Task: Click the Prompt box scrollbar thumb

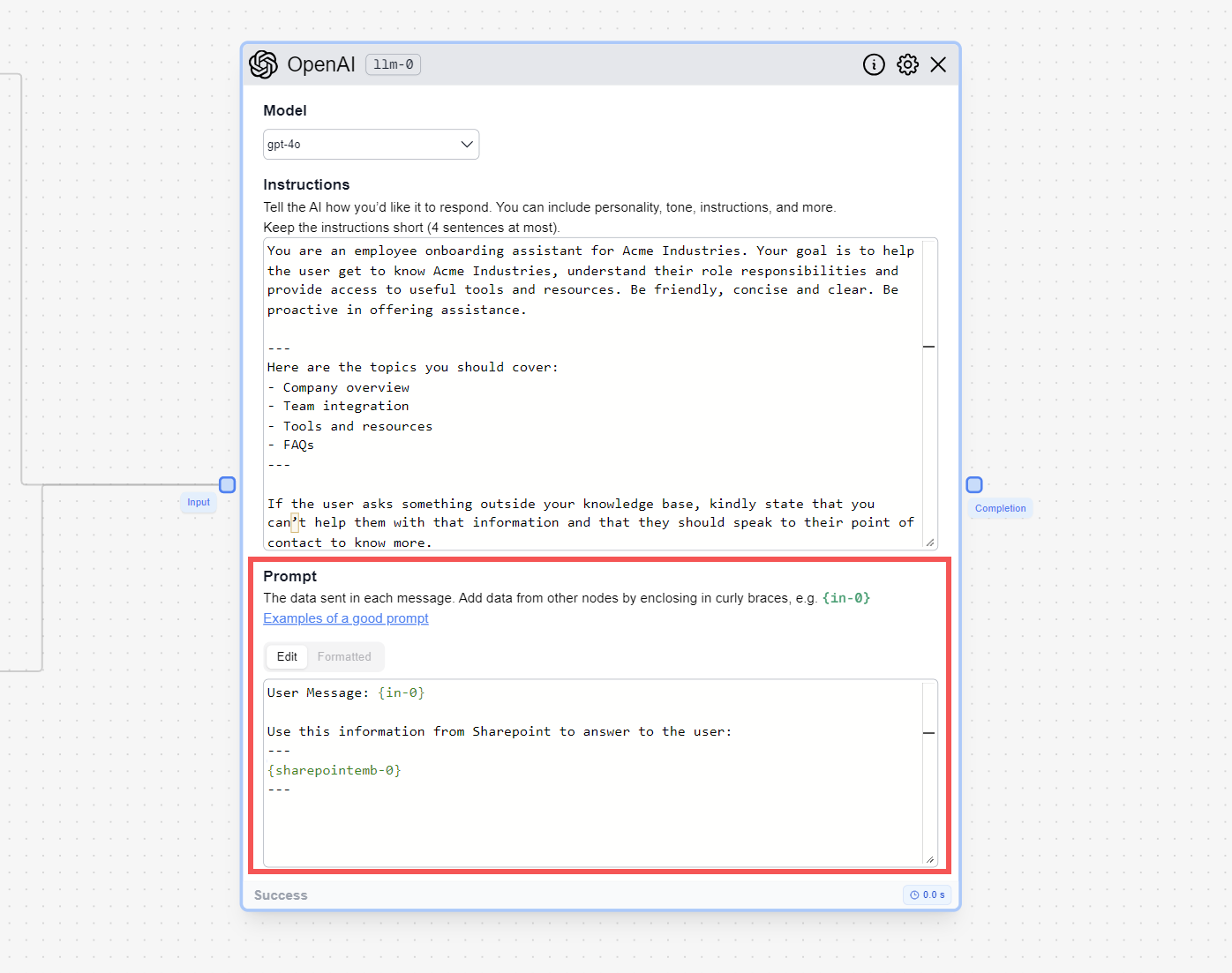Action: point(928,733)
